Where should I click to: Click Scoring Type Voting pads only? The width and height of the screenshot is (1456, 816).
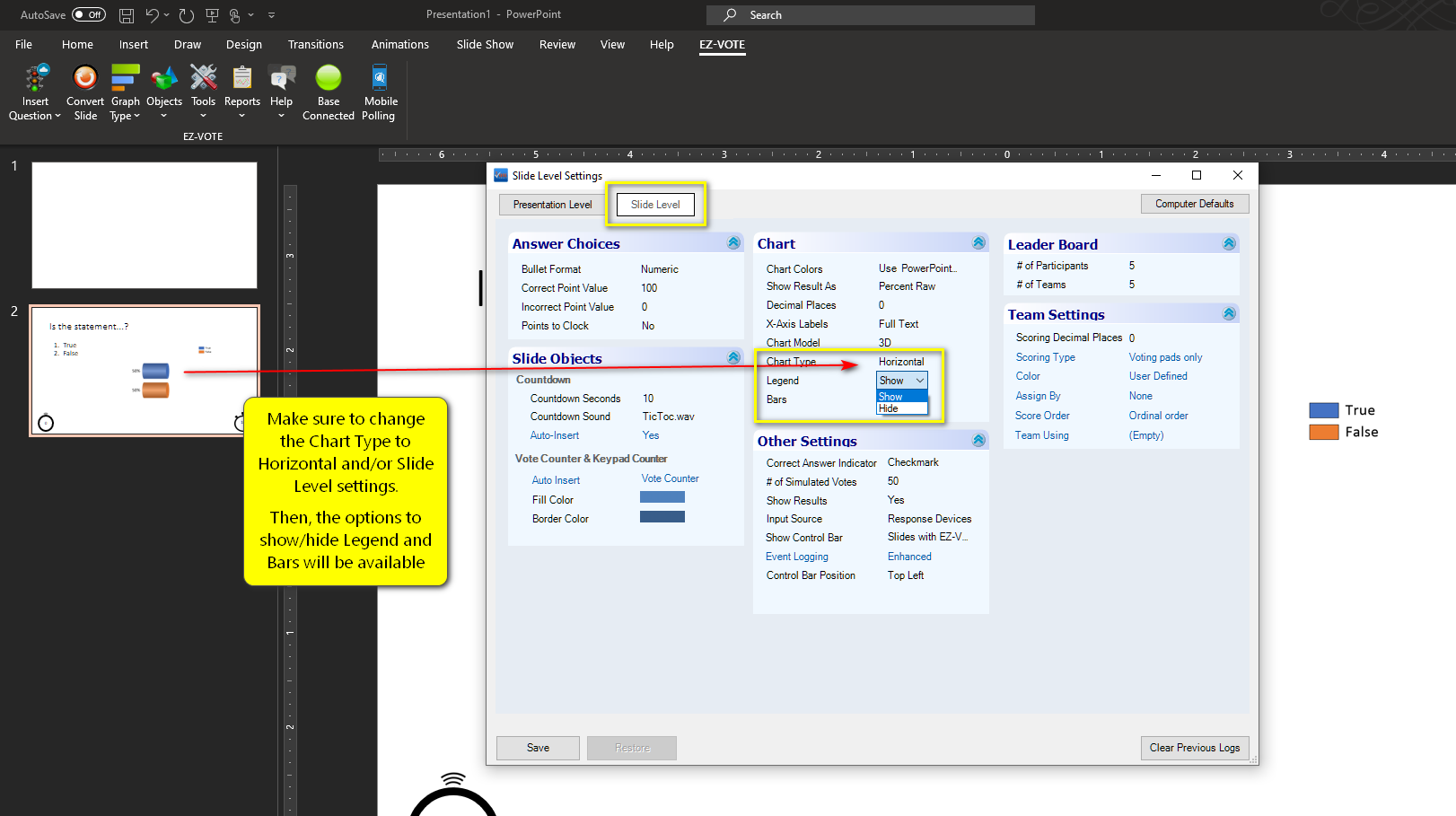tap(1165, 357)
